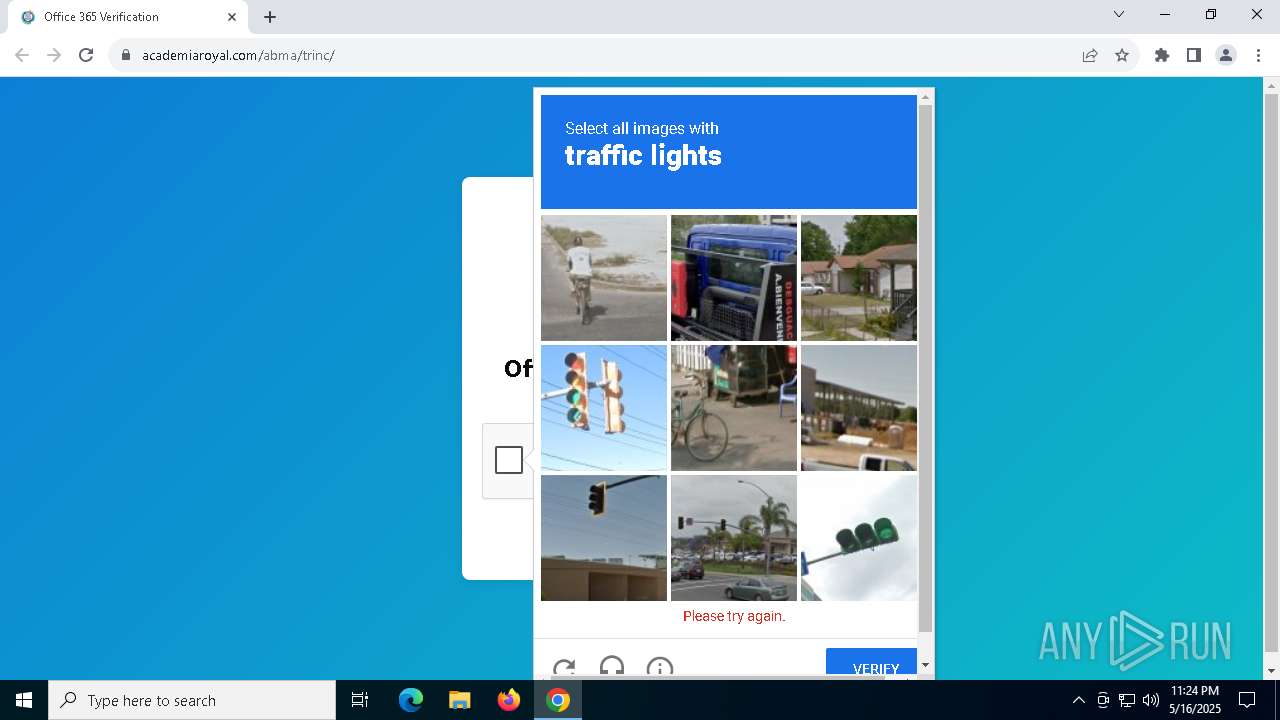Screen dimensions: 1280x720
Task: Bookmark this page with the star icon
Action: [1122, 55]
